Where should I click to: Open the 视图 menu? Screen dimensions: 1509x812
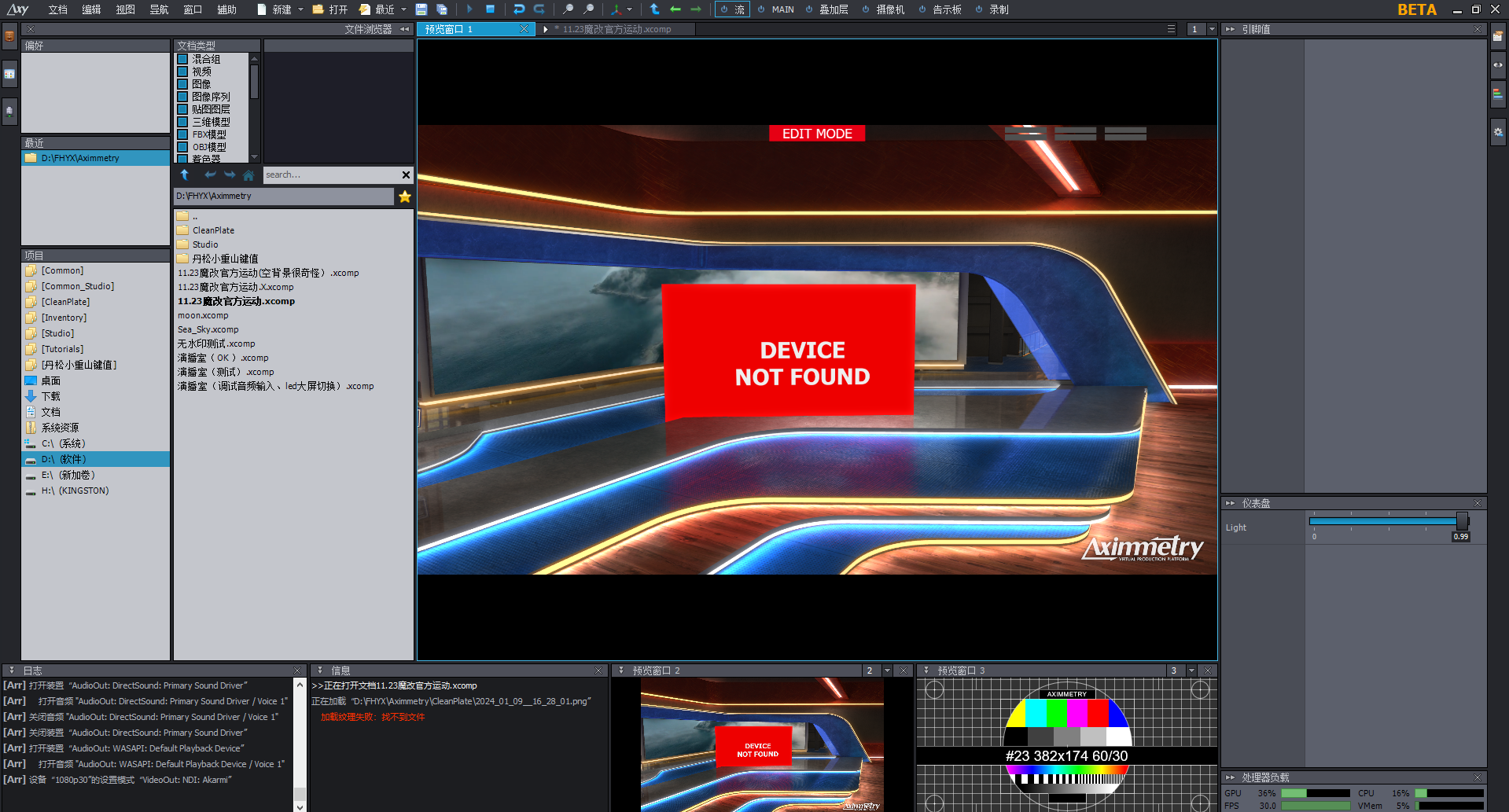[x=125, y=9]
